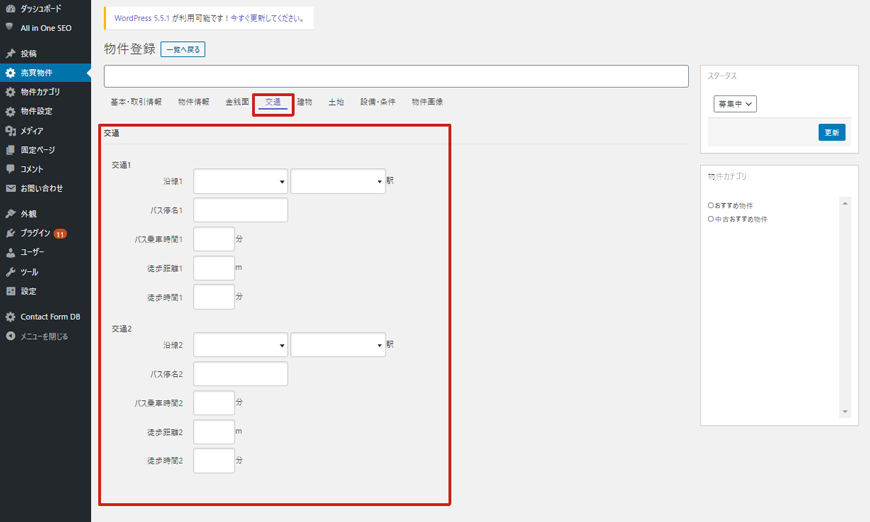Open the 沿線2 station dropdown

pos(338,345)
